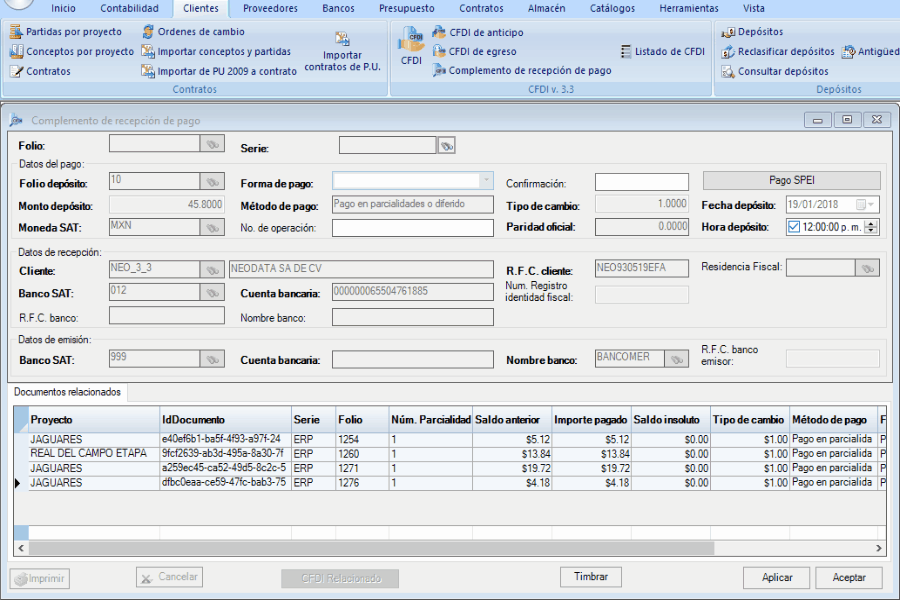Click the Pago SPEI button
The image size is (900, 600).
(792, 180)
